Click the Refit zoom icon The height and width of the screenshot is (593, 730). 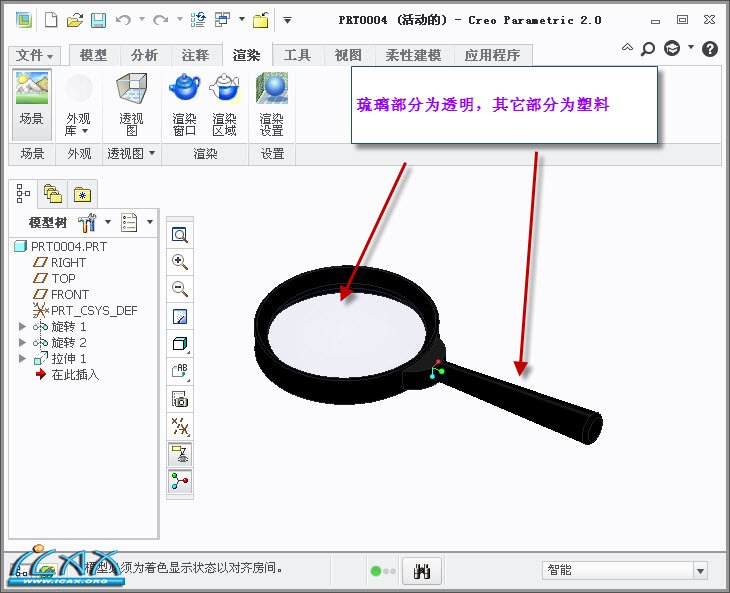click(180, 235)
